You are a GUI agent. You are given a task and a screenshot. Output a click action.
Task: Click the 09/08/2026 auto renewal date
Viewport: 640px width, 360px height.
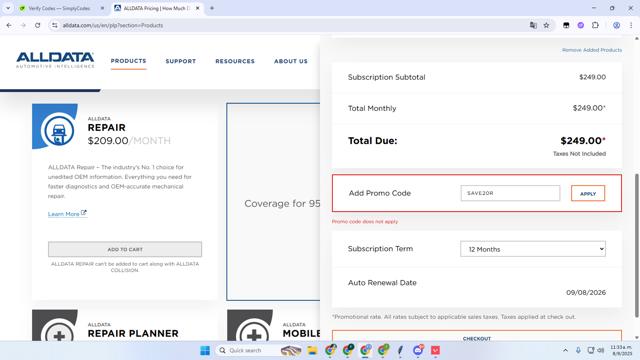coord(586,292)
